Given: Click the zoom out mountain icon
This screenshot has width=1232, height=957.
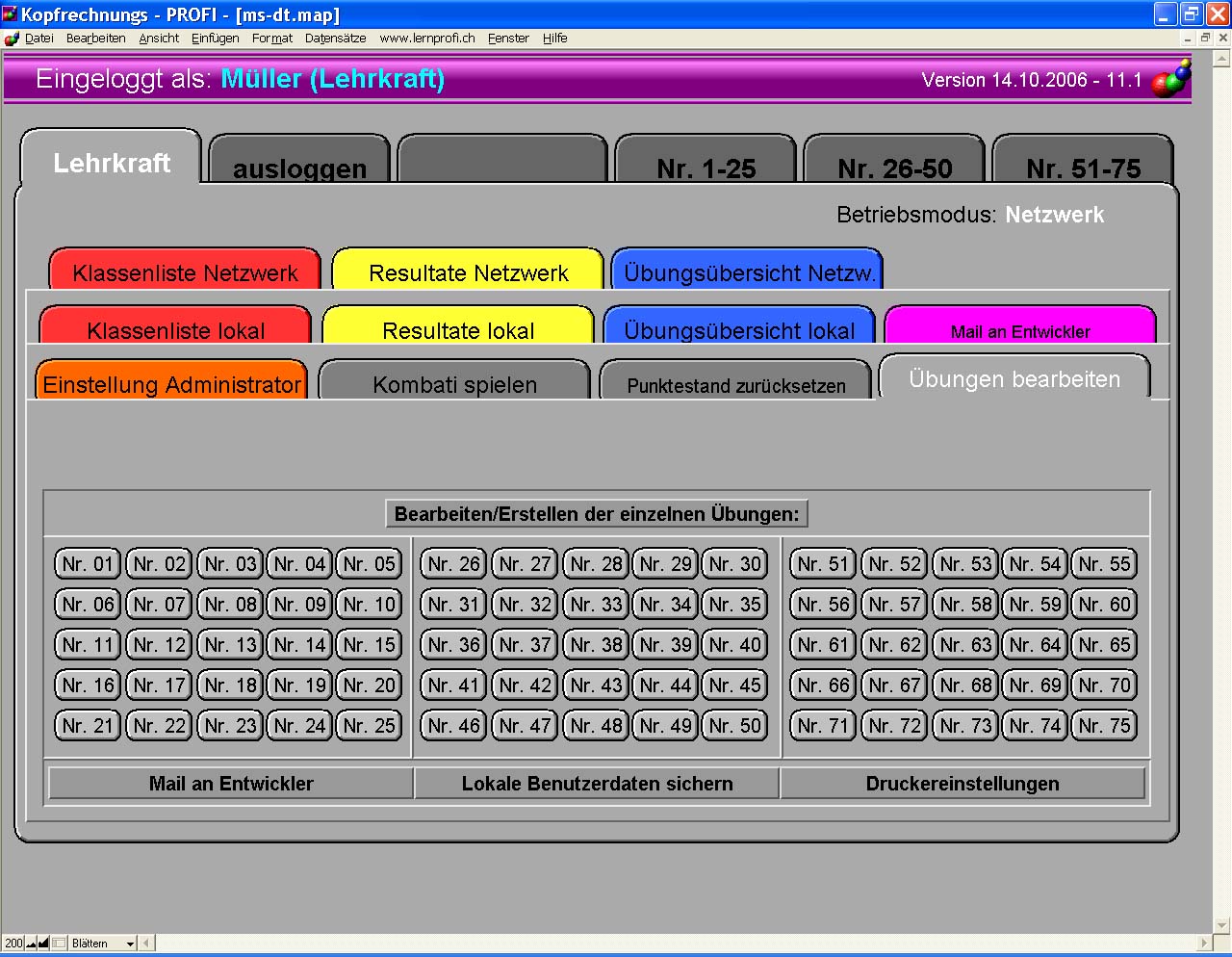Looking at the screenshot, I should (32, 944).
